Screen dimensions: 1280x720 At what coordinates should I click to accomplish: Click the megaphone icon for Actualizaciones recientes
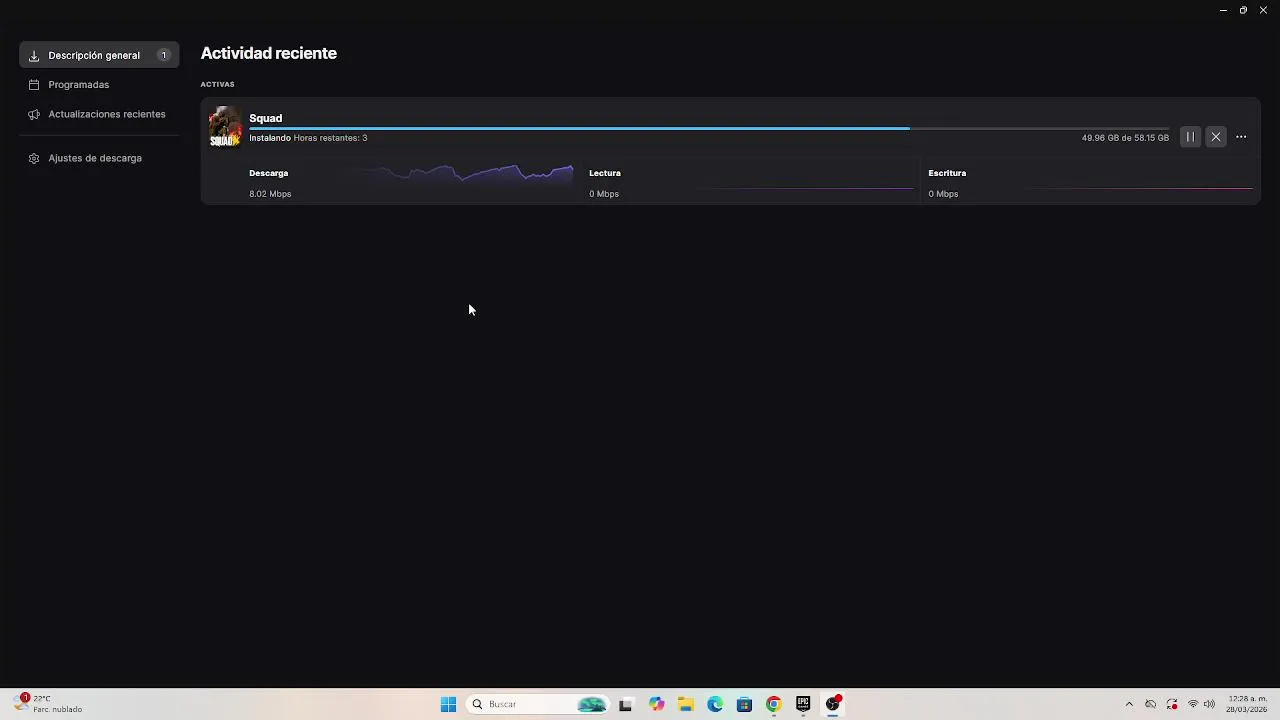[34, 114]
